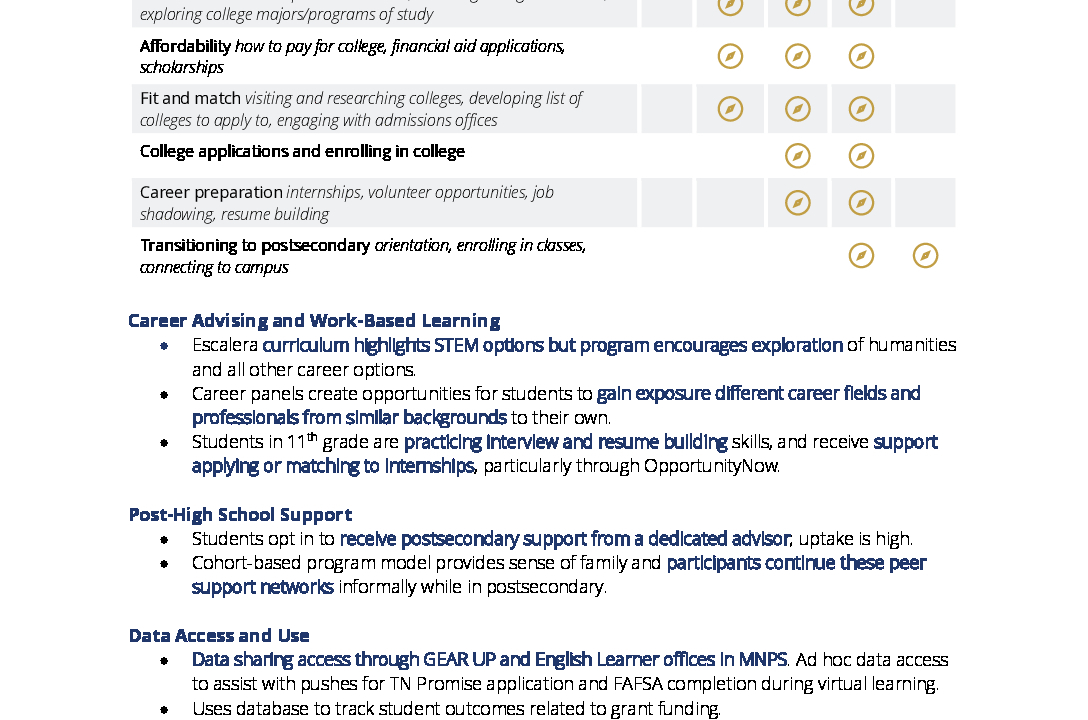Click 'participants continue these peer' highlighted text

coord(797,563)
